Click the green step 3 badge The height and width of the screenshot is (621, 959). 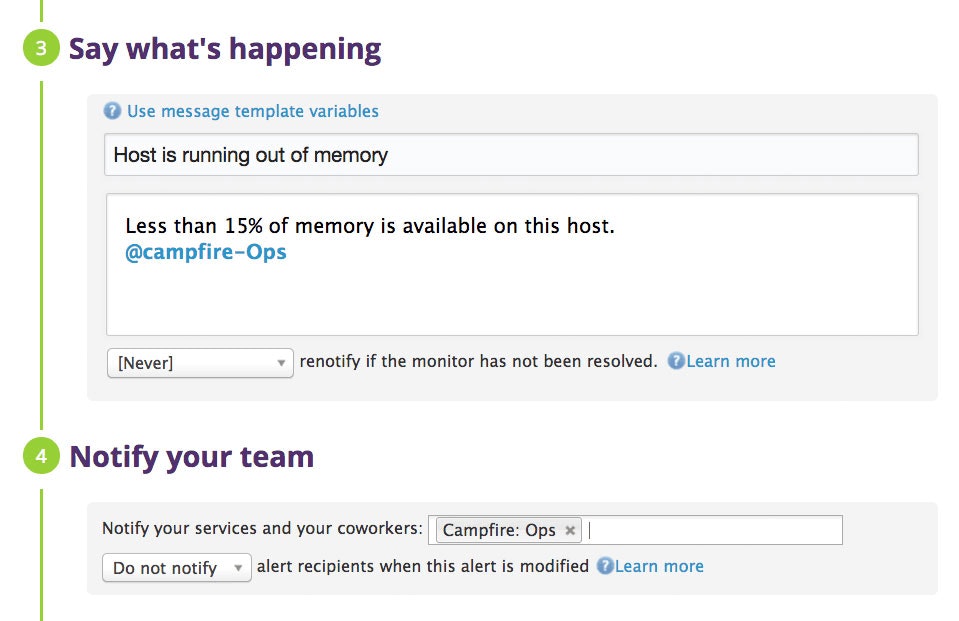point(41,49)
